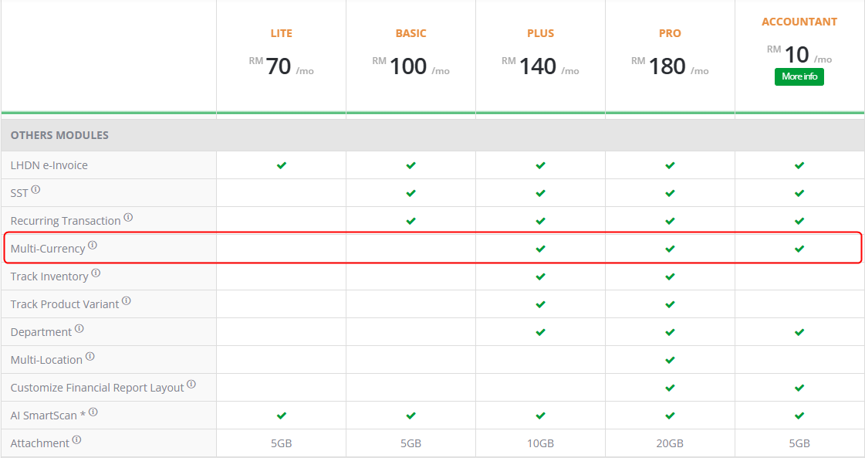The width and height of the screenshot is (865, 458).
Task: Click the Multi-Currency info icon
Action: (93, 245)
